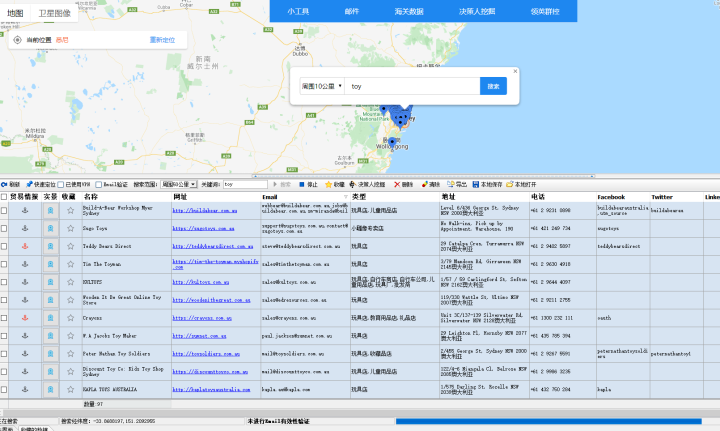Open the 海关数据 tab

[409, 11]
